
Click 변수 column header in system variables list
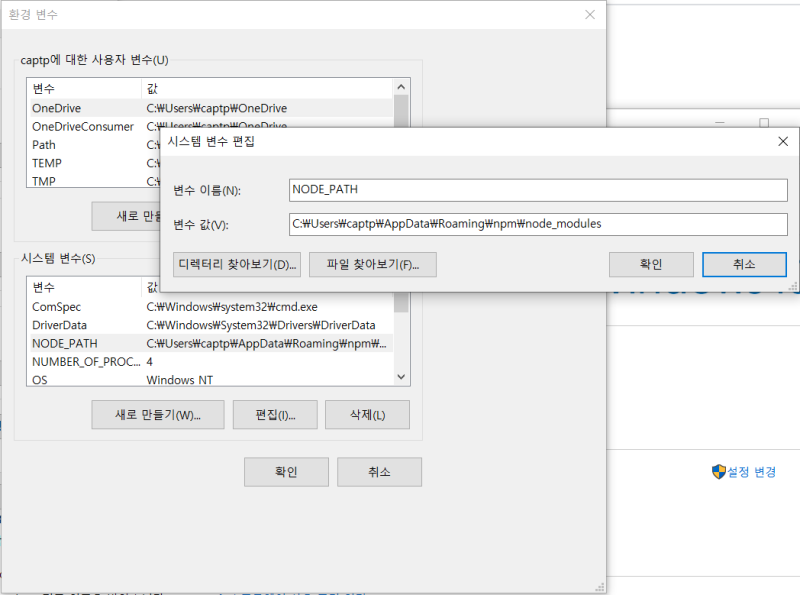pos(85,287)
